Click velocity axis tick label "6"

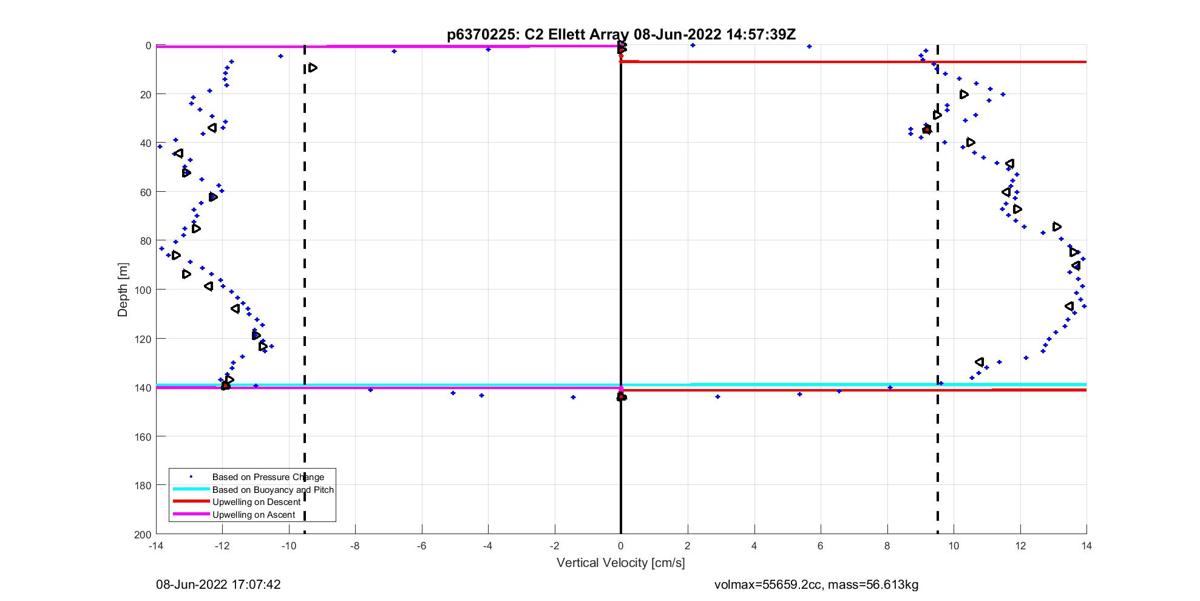[821, 546]
